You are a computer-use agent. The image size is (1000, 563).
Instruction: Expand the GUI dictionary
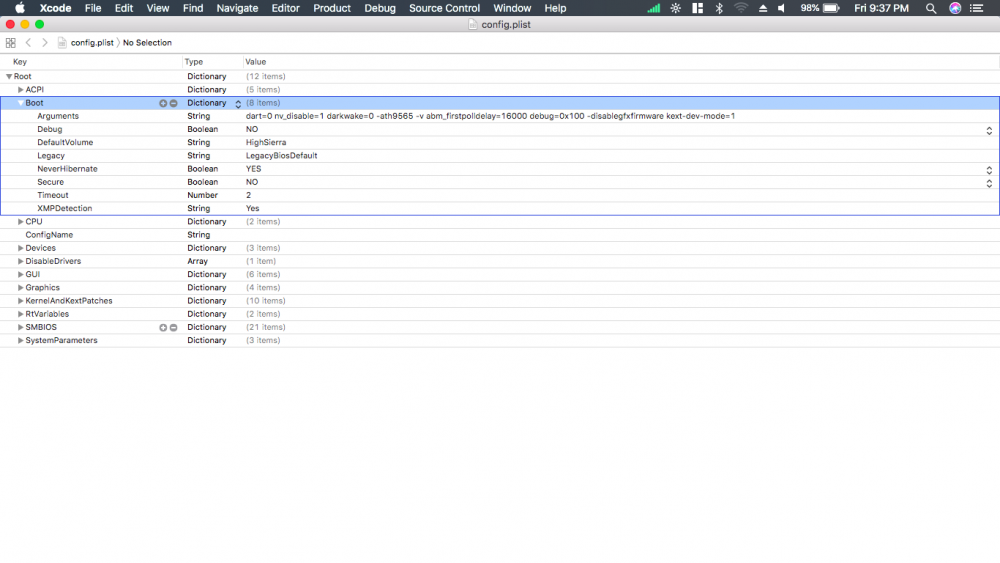[x=20, y=275]
